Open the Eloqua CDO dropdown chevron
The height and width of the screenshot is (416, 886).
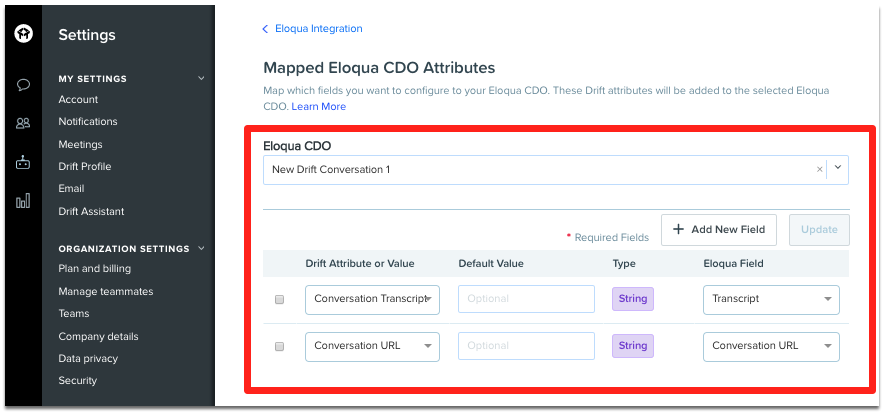(x=838, y=168)
